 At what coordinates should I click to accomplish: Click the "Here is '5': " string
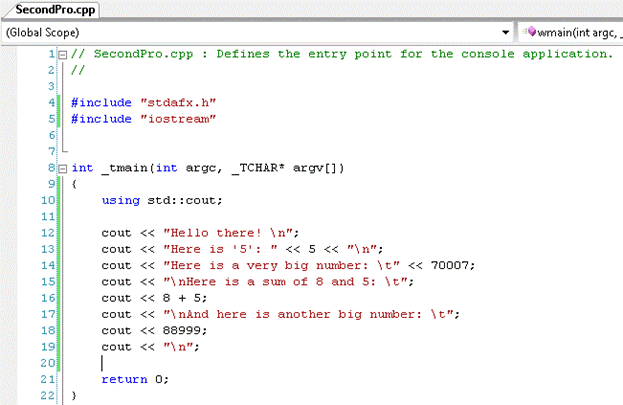pos(220,249)
